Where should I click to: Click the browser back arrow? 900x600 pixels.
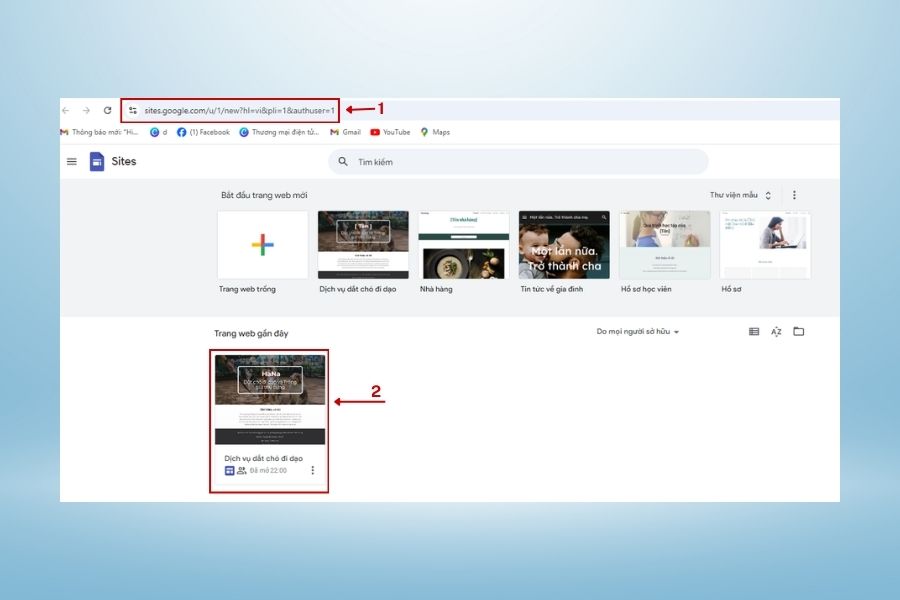(65, 111)
